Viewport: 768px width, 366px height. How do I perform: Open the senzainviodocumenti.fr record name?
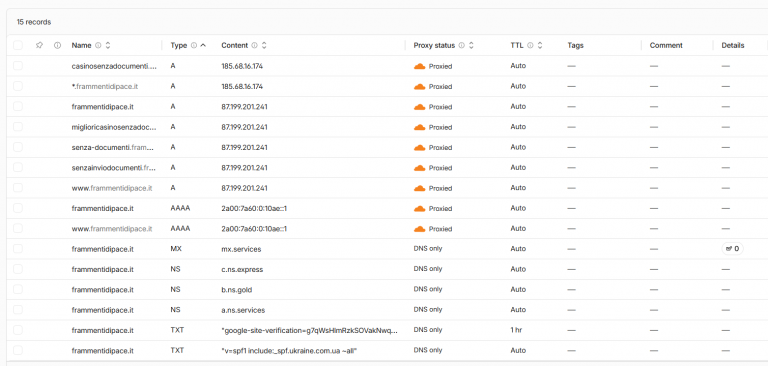click(114, 168)
